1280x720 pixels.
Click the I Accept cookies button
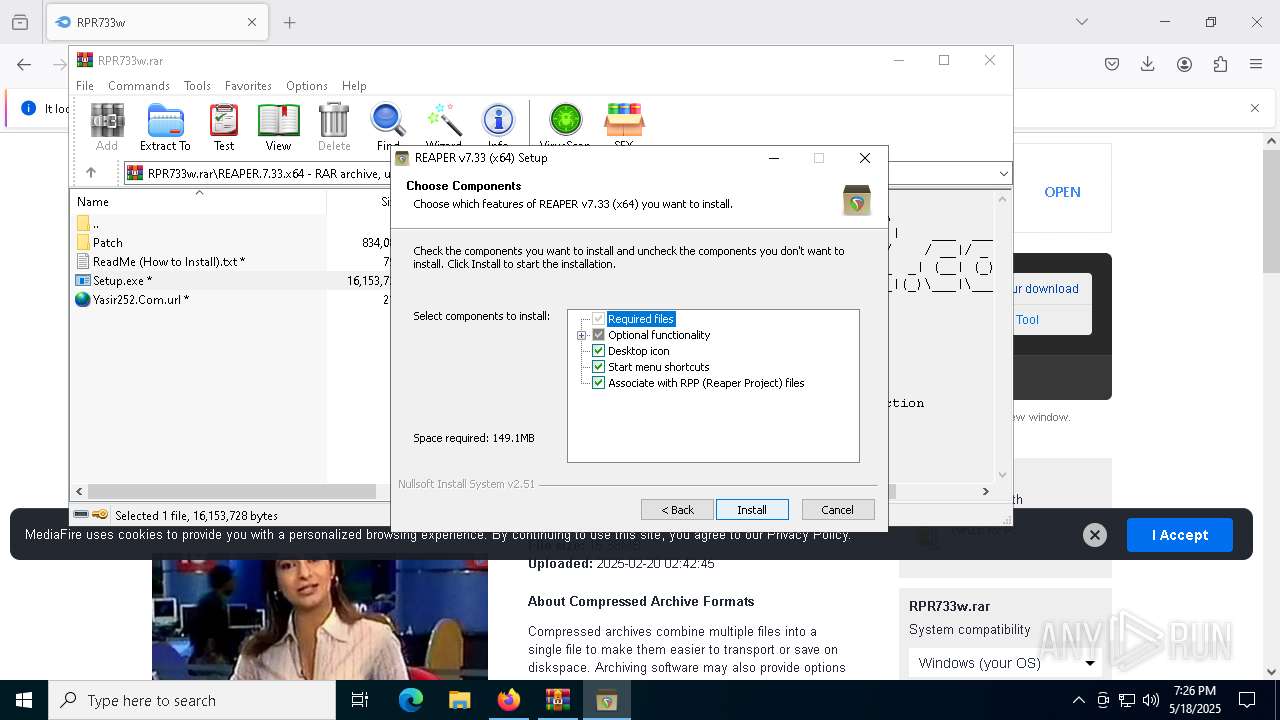pos(1180,535)
